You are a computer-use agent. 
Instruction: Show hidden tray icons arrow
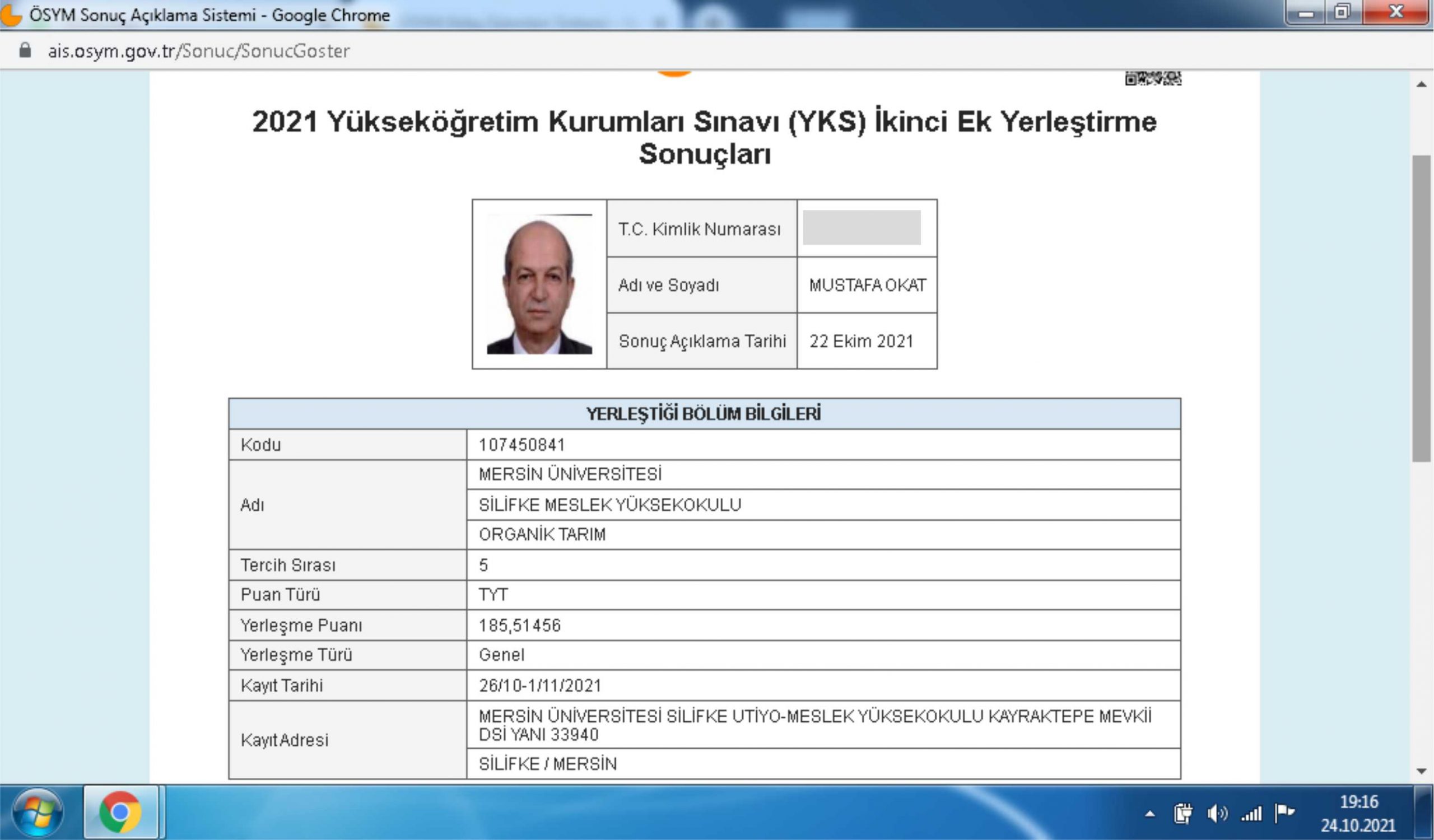tap(1150, 814)
